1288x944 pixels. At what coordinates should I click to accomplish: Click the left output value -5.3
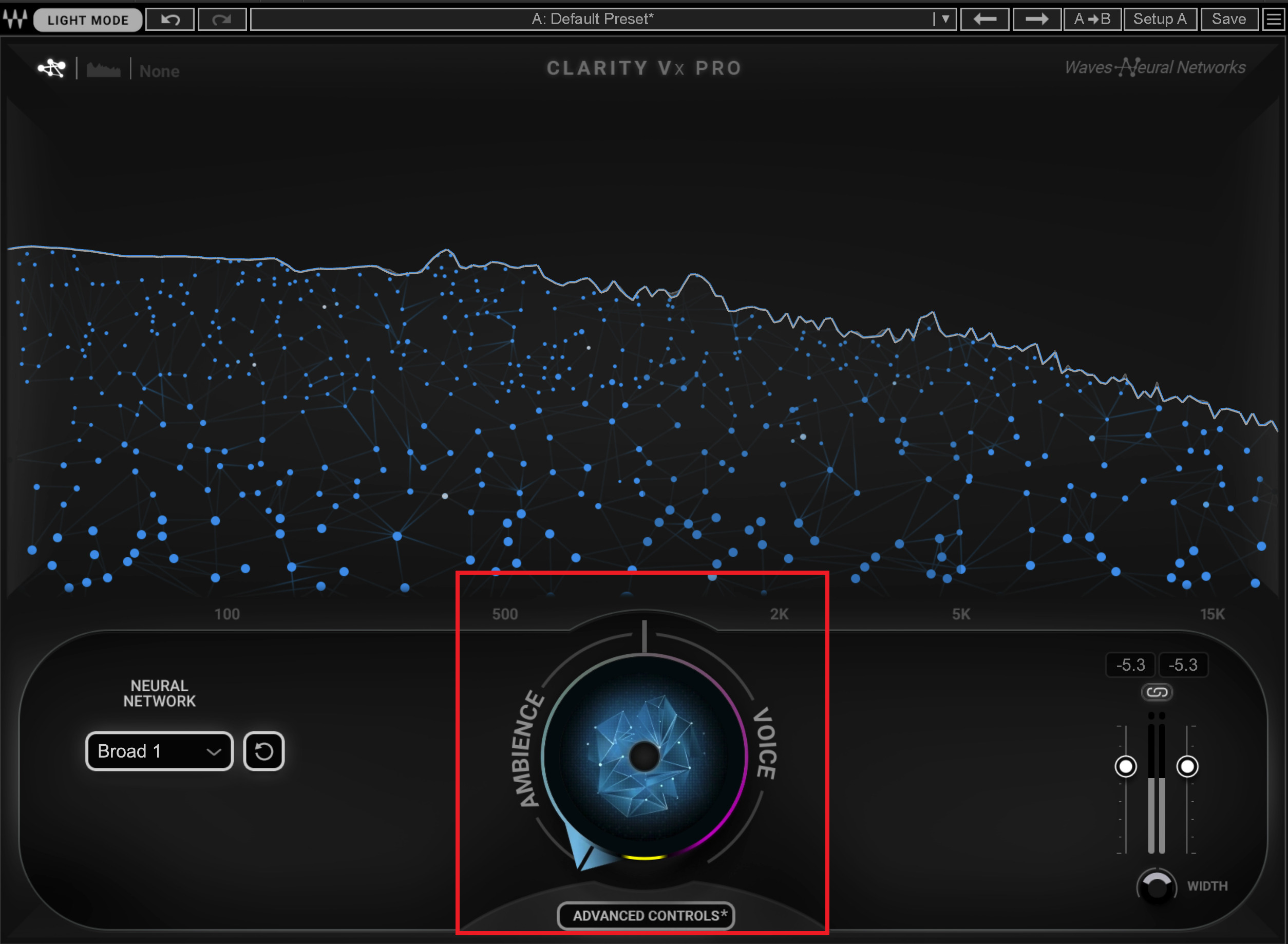[x=1130, y=665]
